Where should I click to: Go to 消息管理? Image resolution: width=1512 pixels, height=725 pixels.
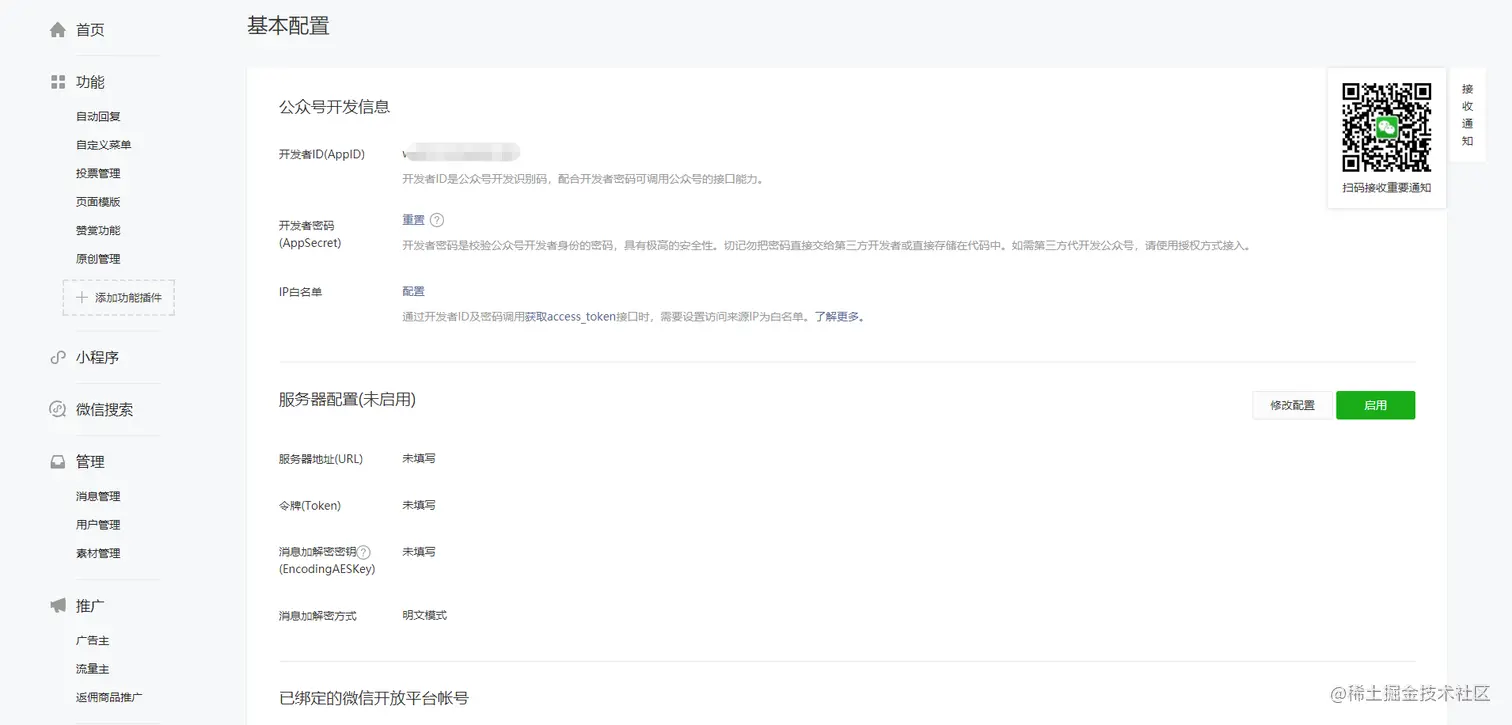click(x=98, y=497)
